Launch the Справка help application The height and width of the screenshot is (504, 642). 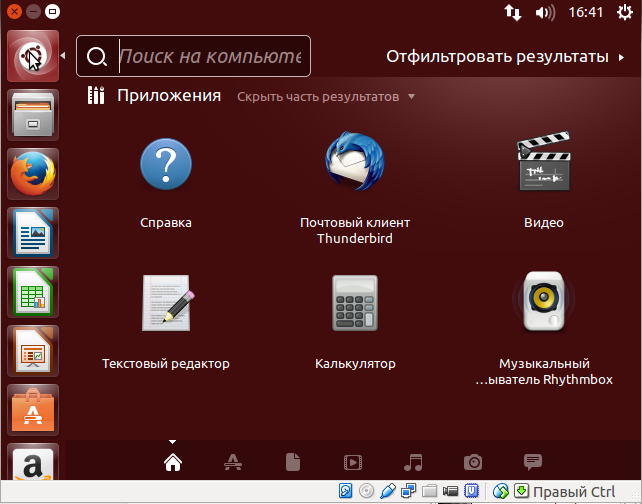(166, 164)
